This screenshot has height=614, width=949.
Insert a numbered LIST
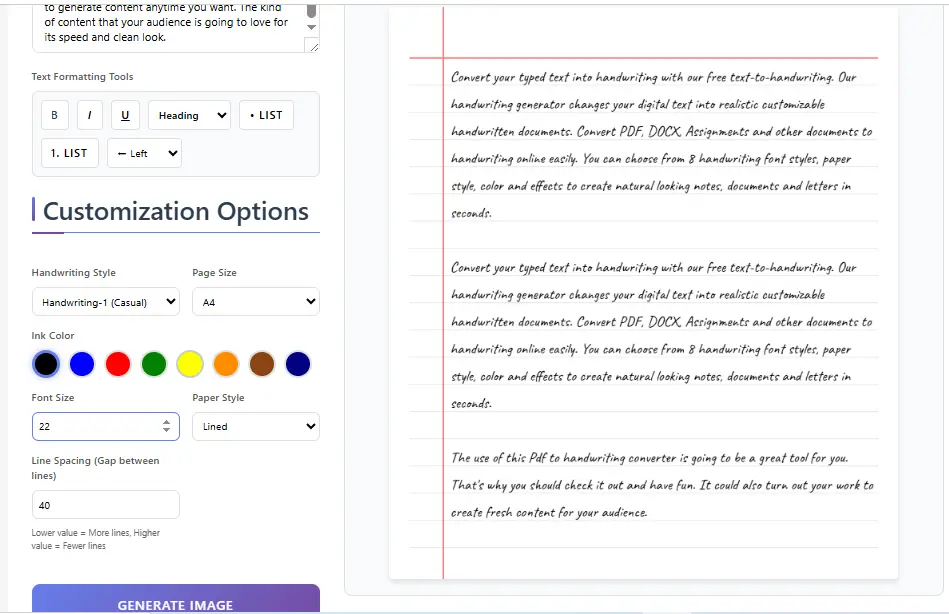coord(69,152)
